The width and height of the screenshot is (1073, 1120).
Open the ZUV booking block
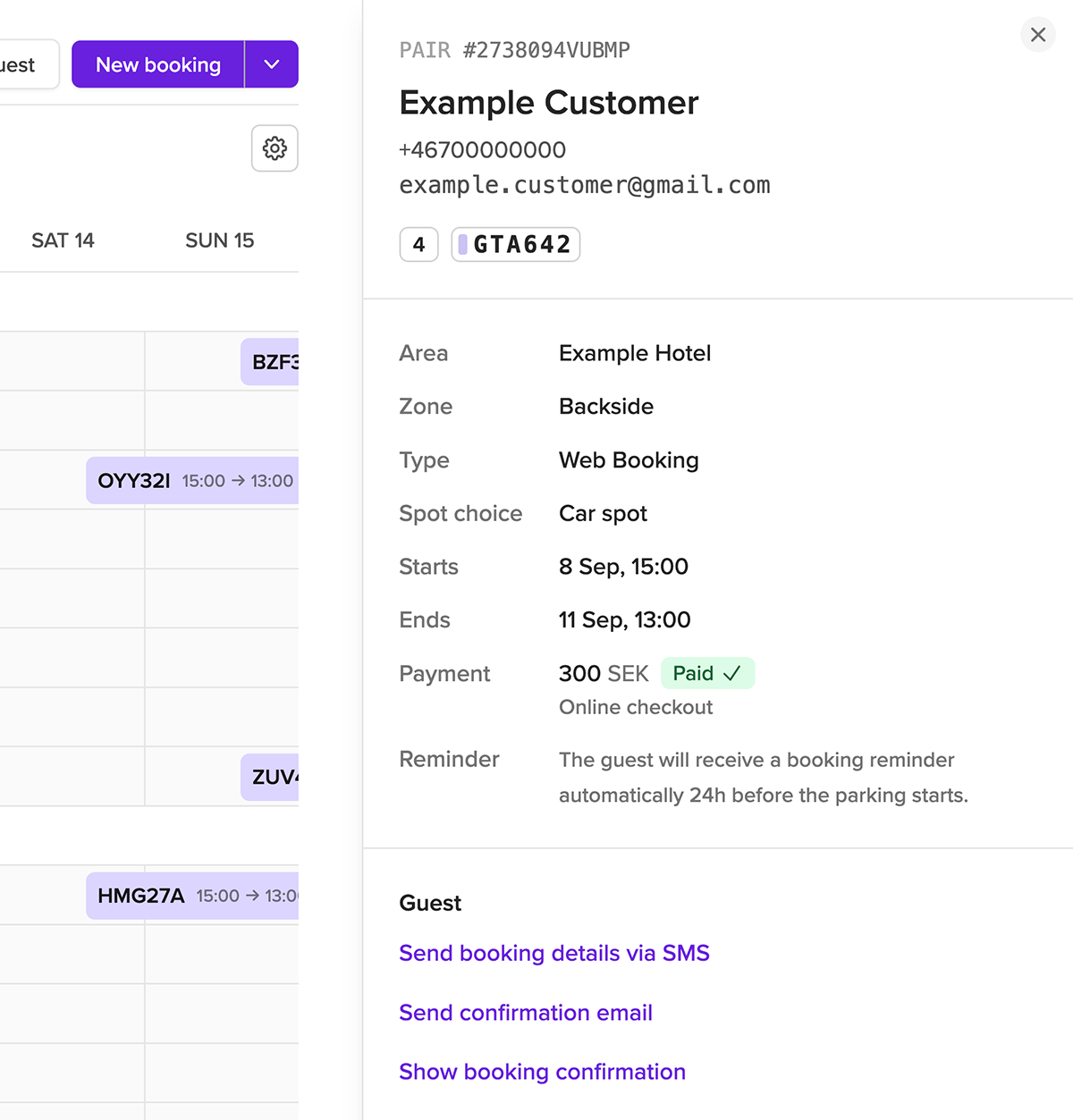269,777
